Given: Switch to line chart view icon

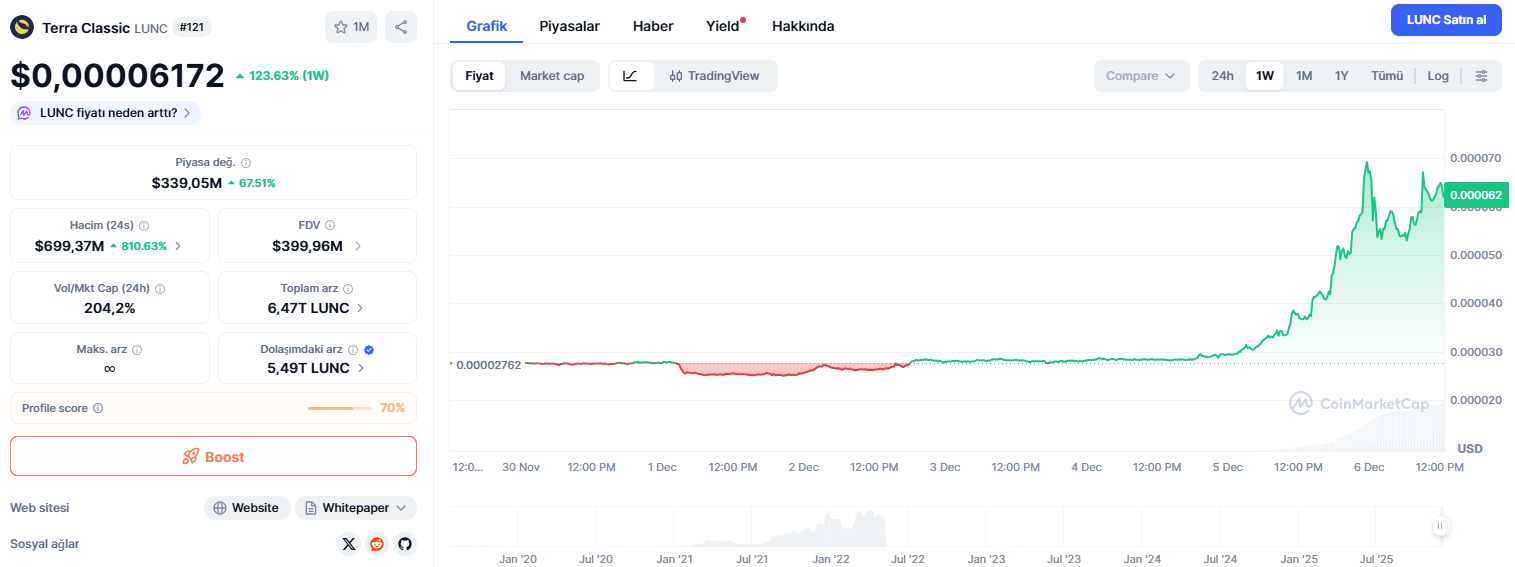Looking at the screenshot, I should coord(631,76).
